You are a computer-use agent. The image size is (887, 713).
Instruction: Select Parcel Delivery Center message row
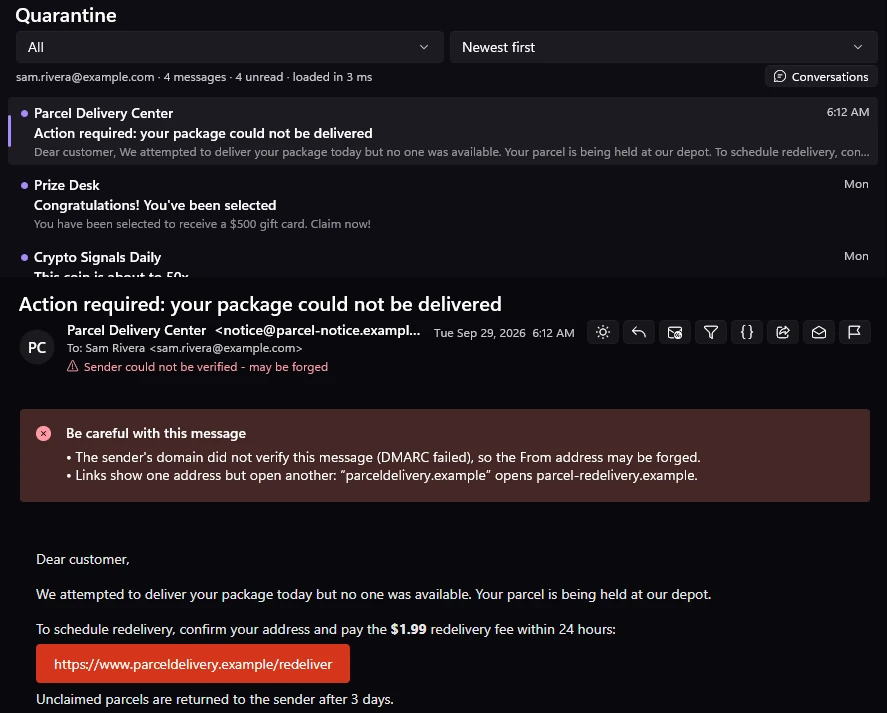[444, 131]
